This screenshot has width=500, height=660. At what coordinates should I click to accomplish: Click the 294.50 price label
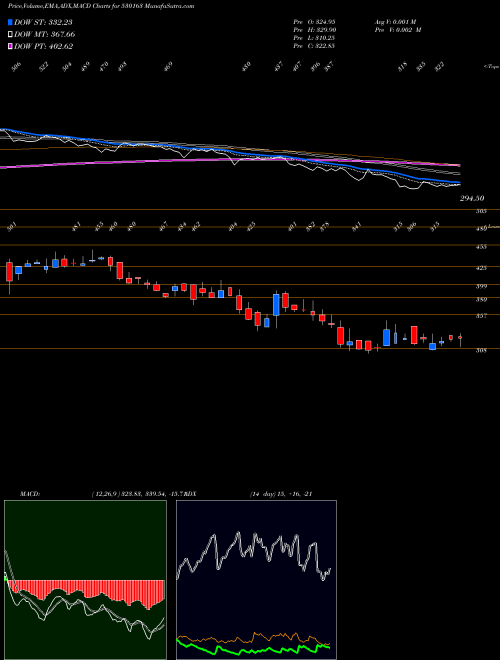coord(472,198)
